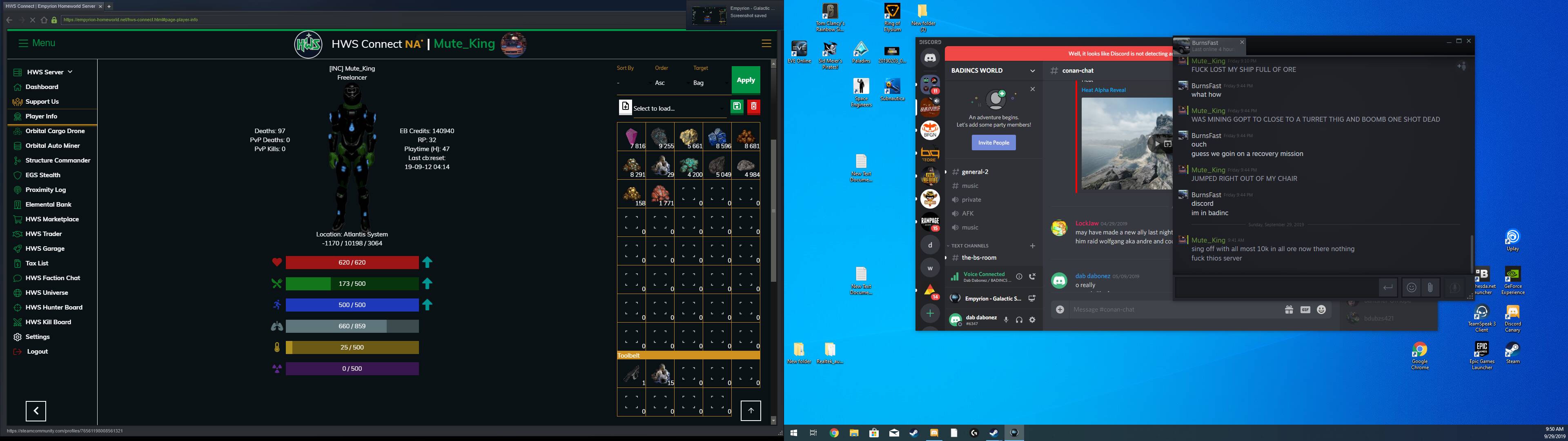1568x441 pixels.
Task: Click the oxygen bar showing 660 / 859
Action: pos(352,327)
